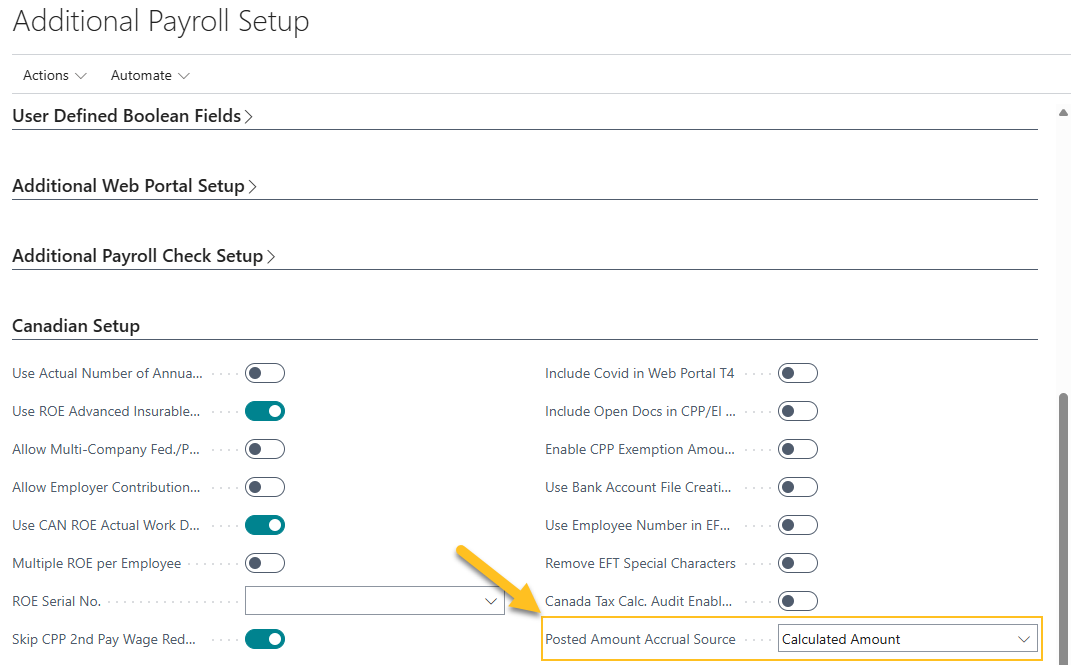Open the ROE Serial No. dropdown
The width and height of the screenshot is (1082, 665).
click(x=489, y=600)
